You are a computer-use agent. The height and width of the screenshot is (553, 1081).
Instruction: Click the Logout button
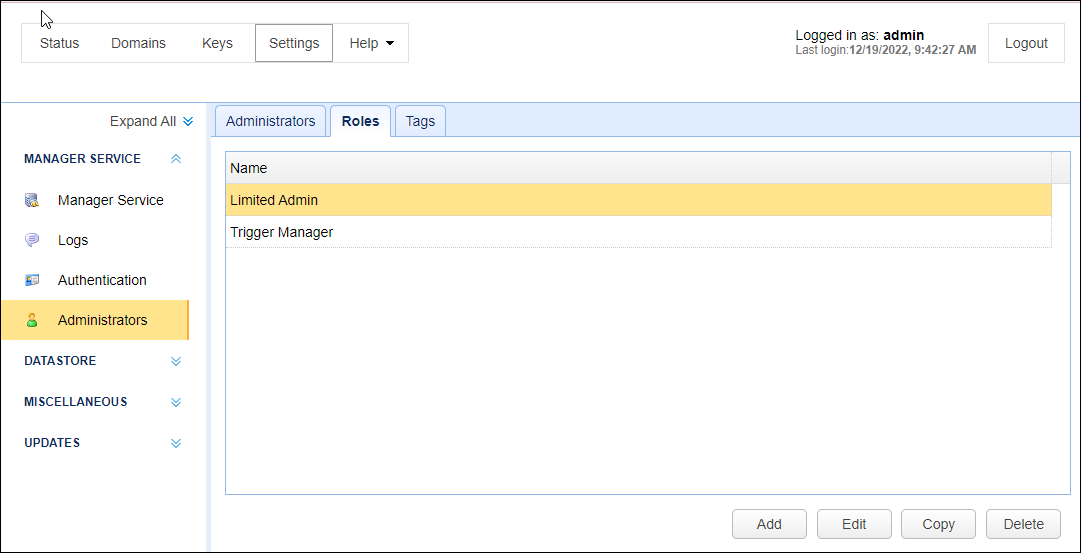[x=1026, y=43]
